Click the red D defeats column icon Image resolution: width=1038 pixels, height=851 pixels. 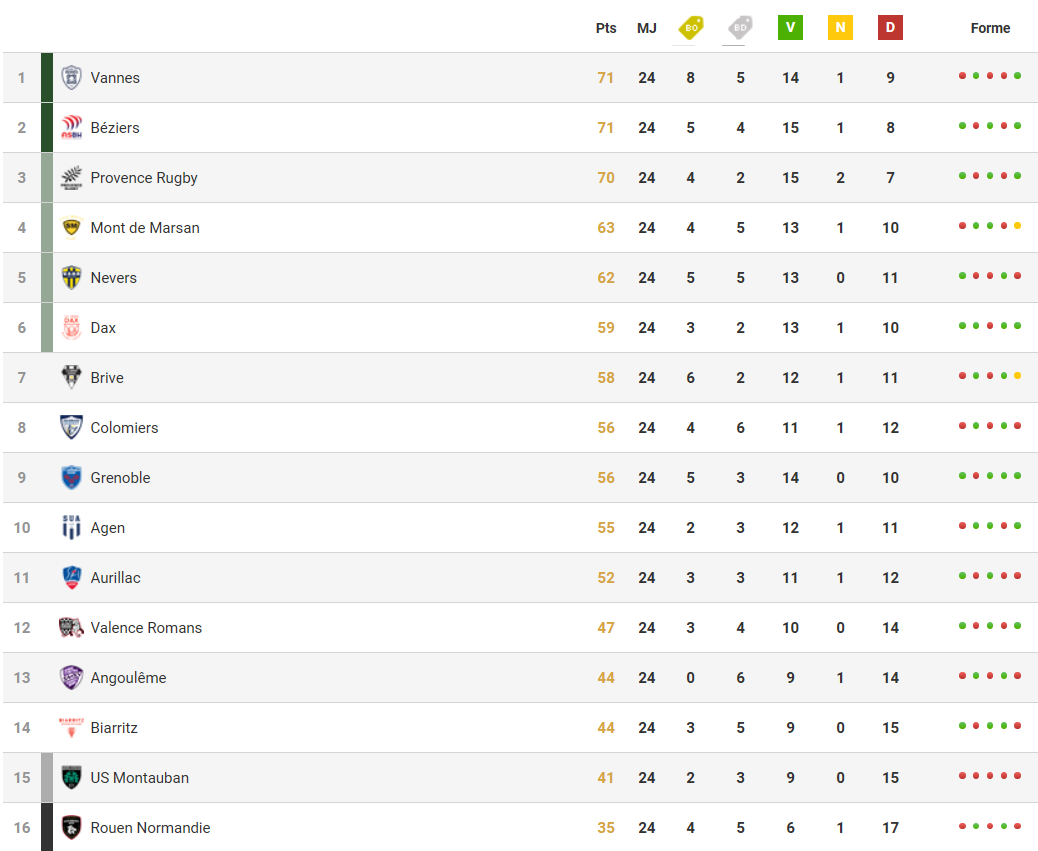[x=890, y=28]
